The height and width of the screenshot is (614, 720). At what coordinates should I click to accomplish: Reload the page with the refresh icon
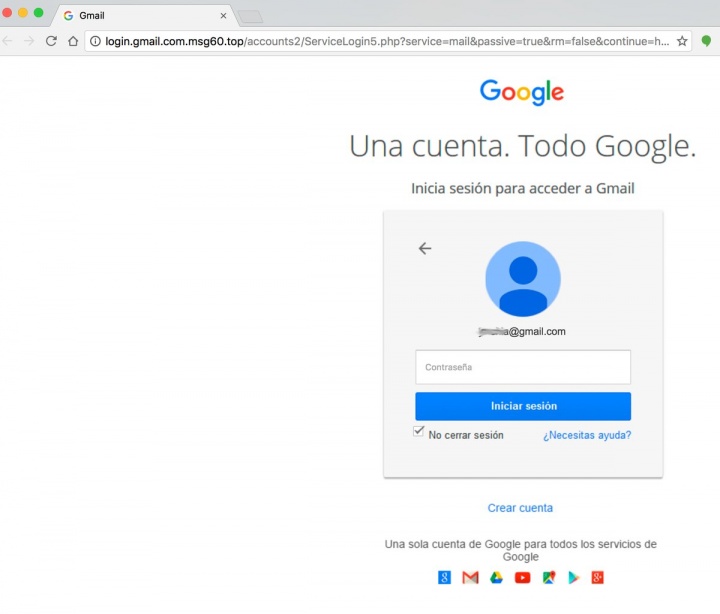[x=51, y=41]
